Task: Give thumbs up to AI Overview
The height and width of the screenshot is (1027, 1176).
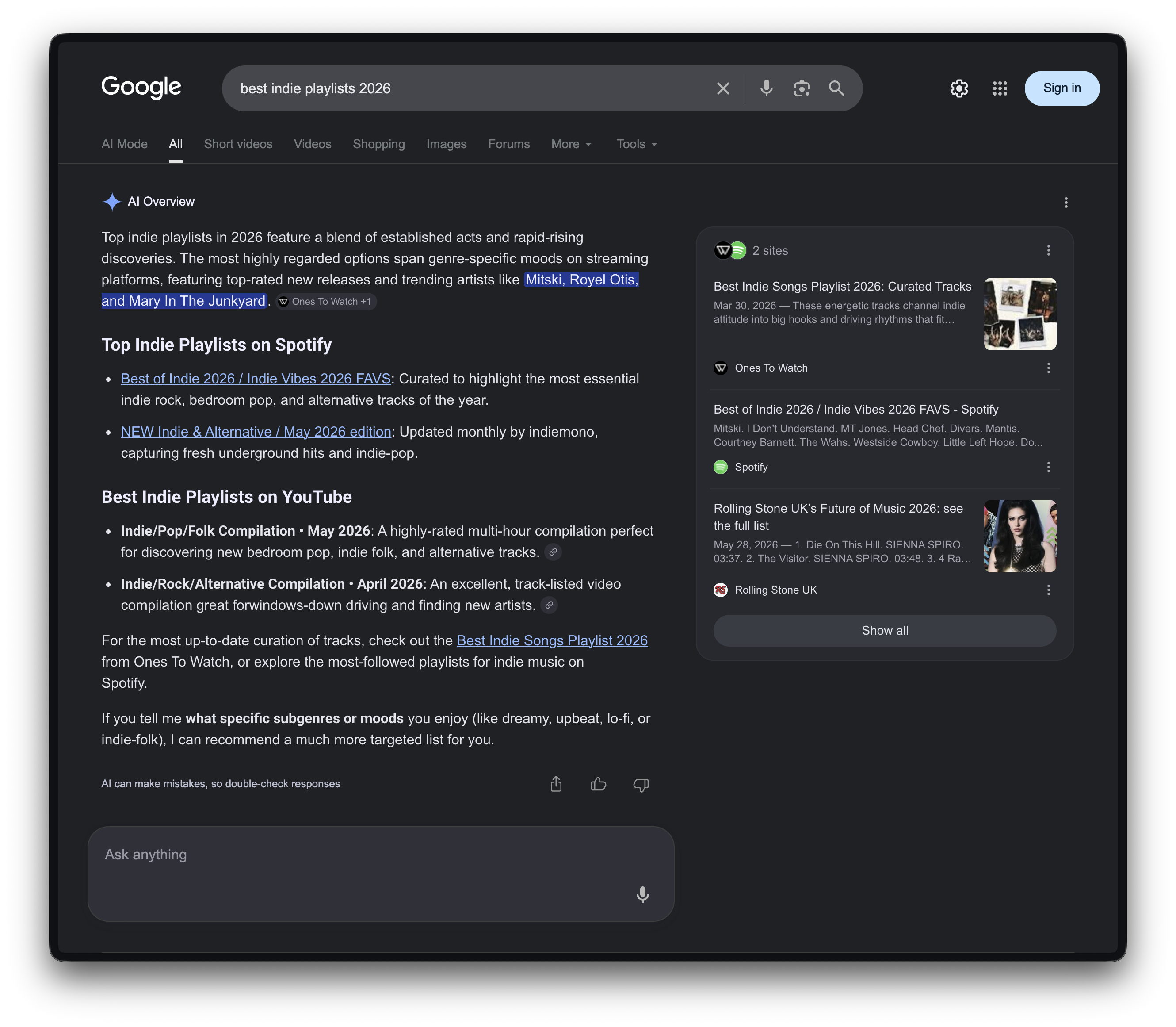Action: [598, 783]
